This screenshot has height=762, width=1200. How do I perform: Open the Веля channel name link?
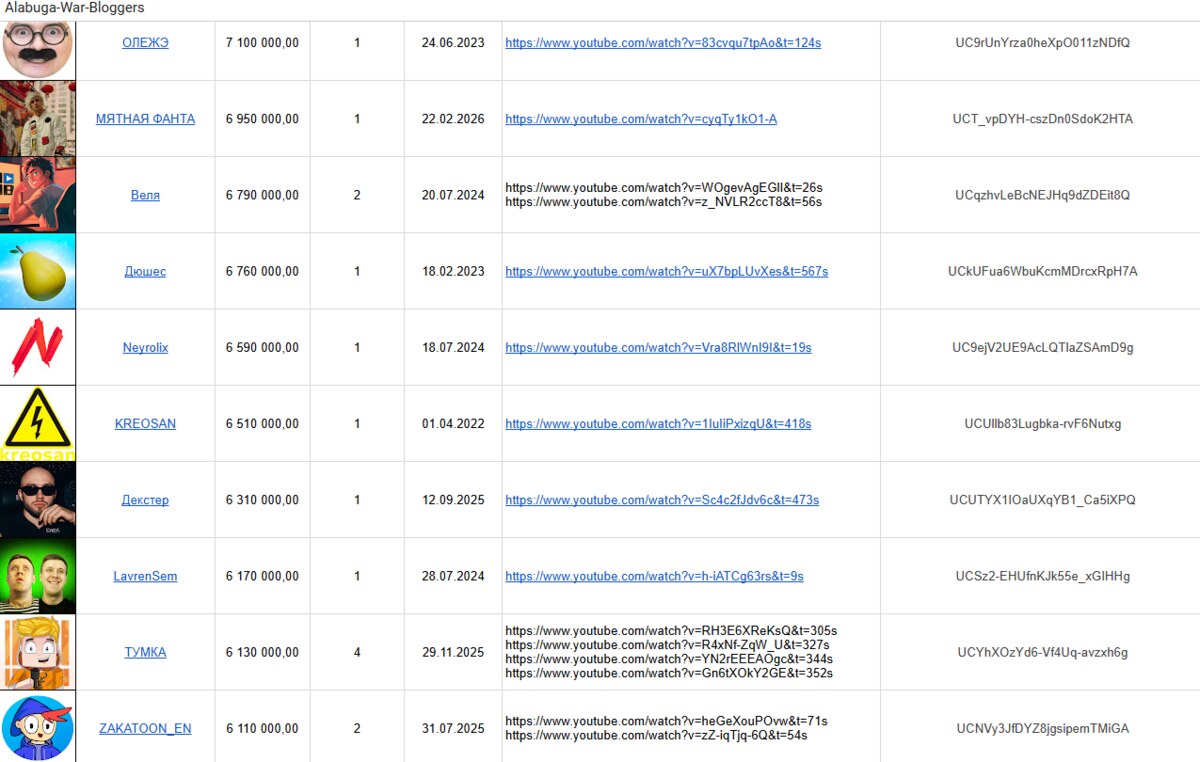coord(145,195)
